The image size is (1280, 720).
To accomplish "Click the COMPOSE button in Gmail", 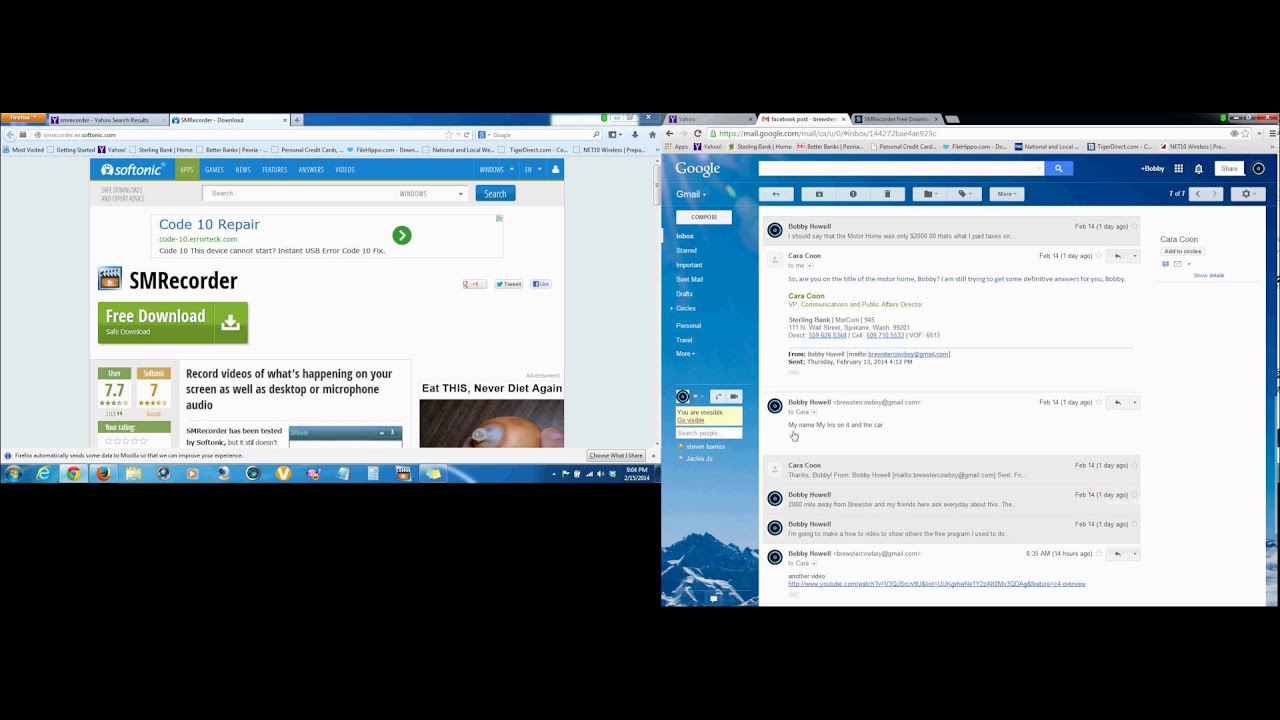I will (x=704, y=217).
